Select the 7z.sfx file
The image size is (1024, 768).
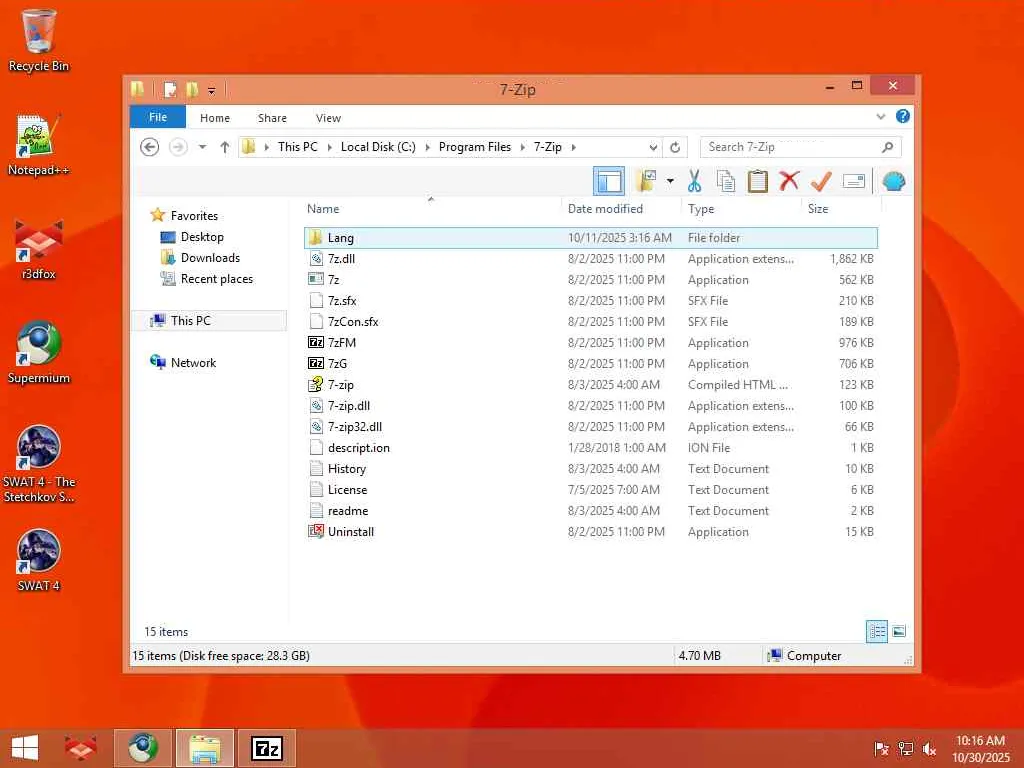590,300
